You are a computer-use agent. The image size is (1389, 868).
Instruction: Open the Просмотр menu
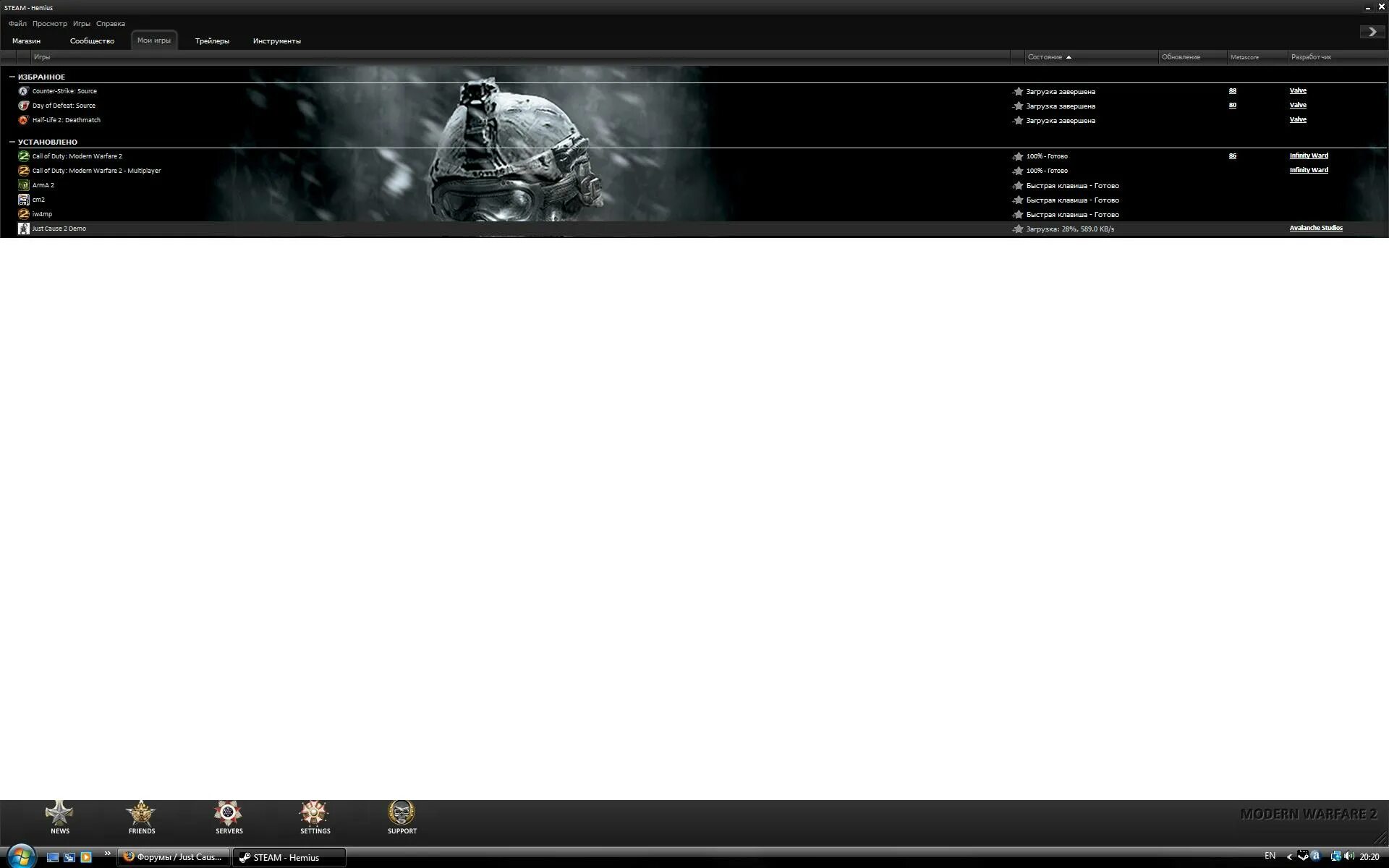click(50, 24)
